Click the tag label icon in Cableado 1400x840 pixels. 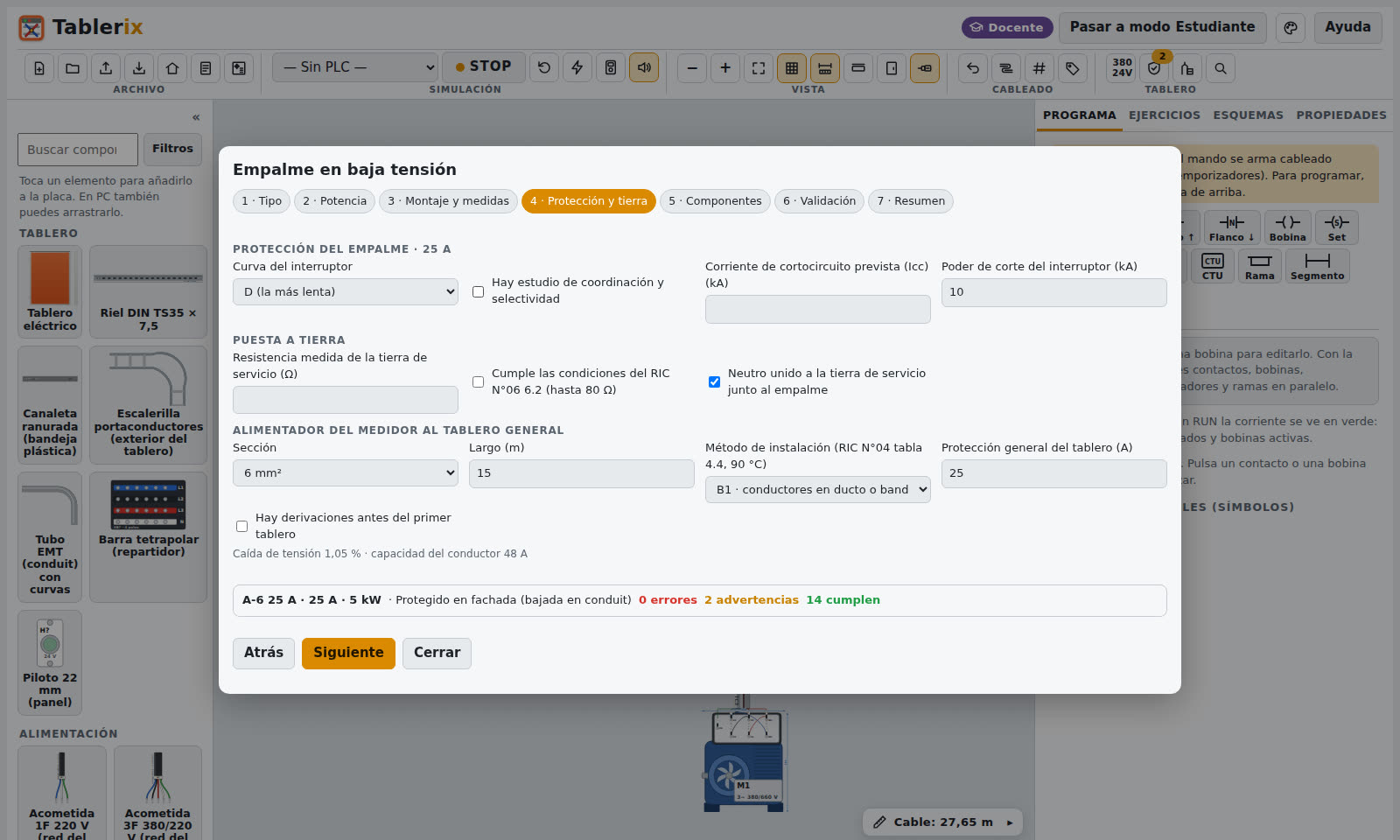tap(1073, 68)
